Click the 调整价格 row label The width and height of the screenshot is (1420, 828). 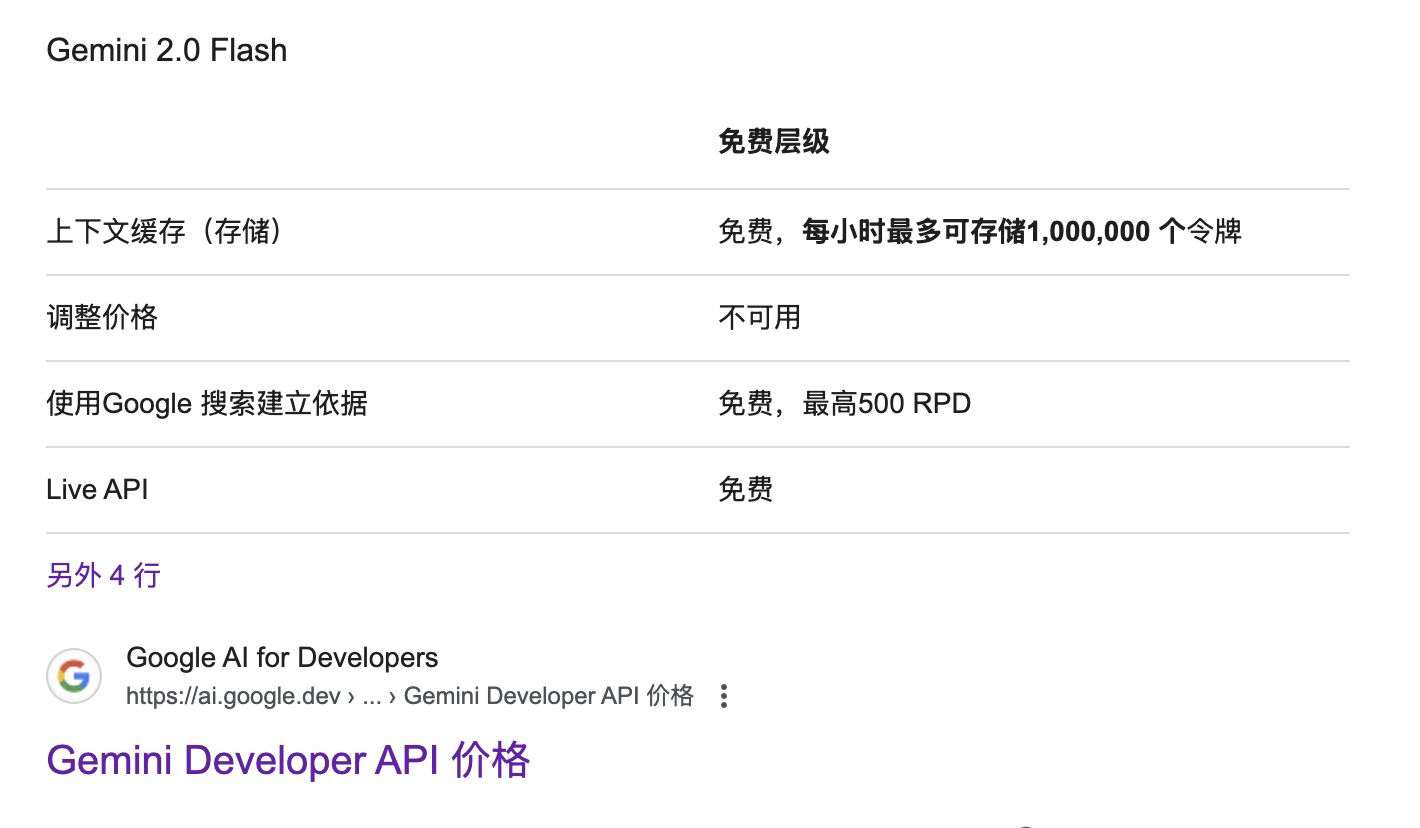(102, 318)
